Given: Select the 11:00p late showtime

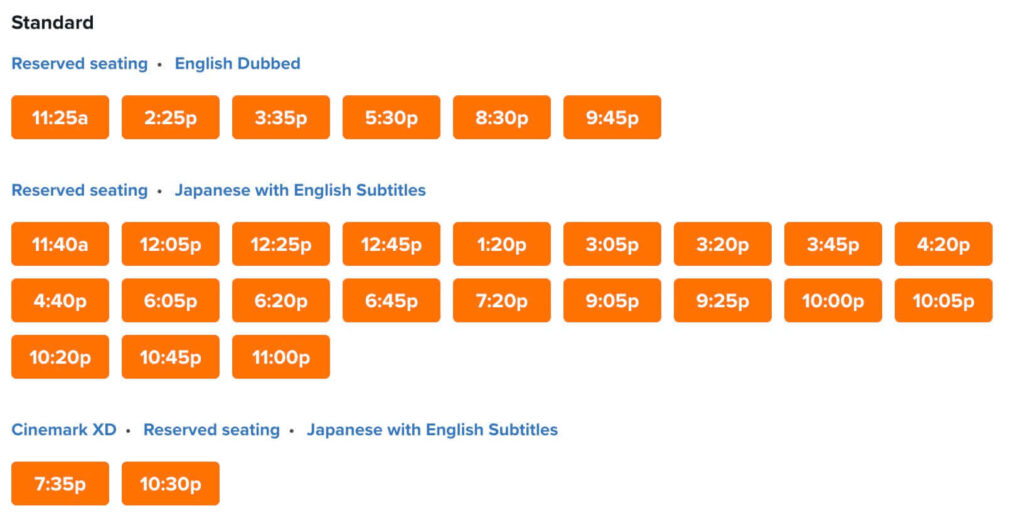Looking at the screenshot, I should click(281, 357).
